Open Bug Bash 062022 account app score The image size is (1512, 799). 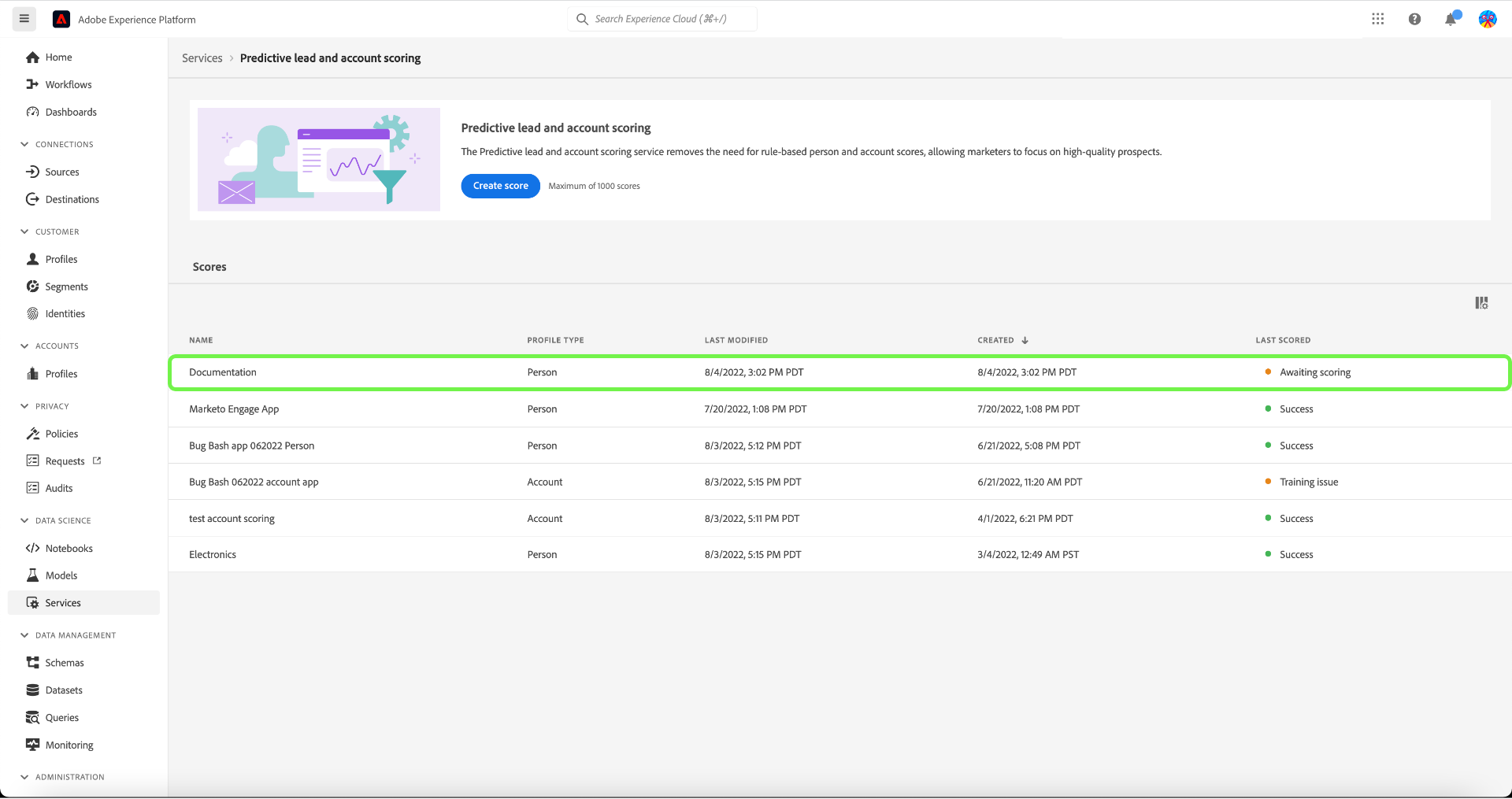tap(254, 482)
